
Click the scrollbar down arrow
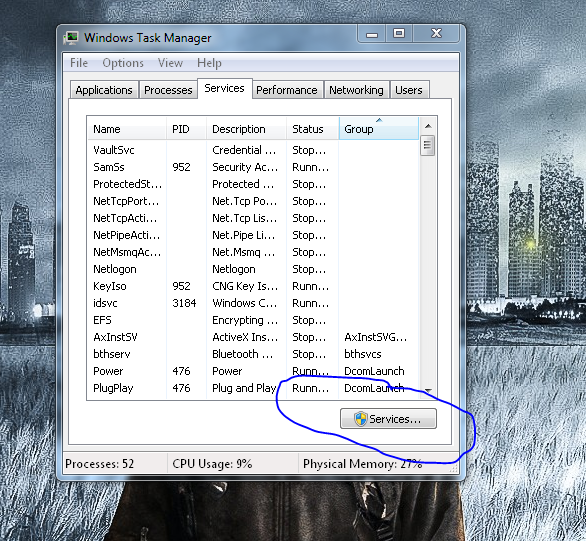pos(428,391)
